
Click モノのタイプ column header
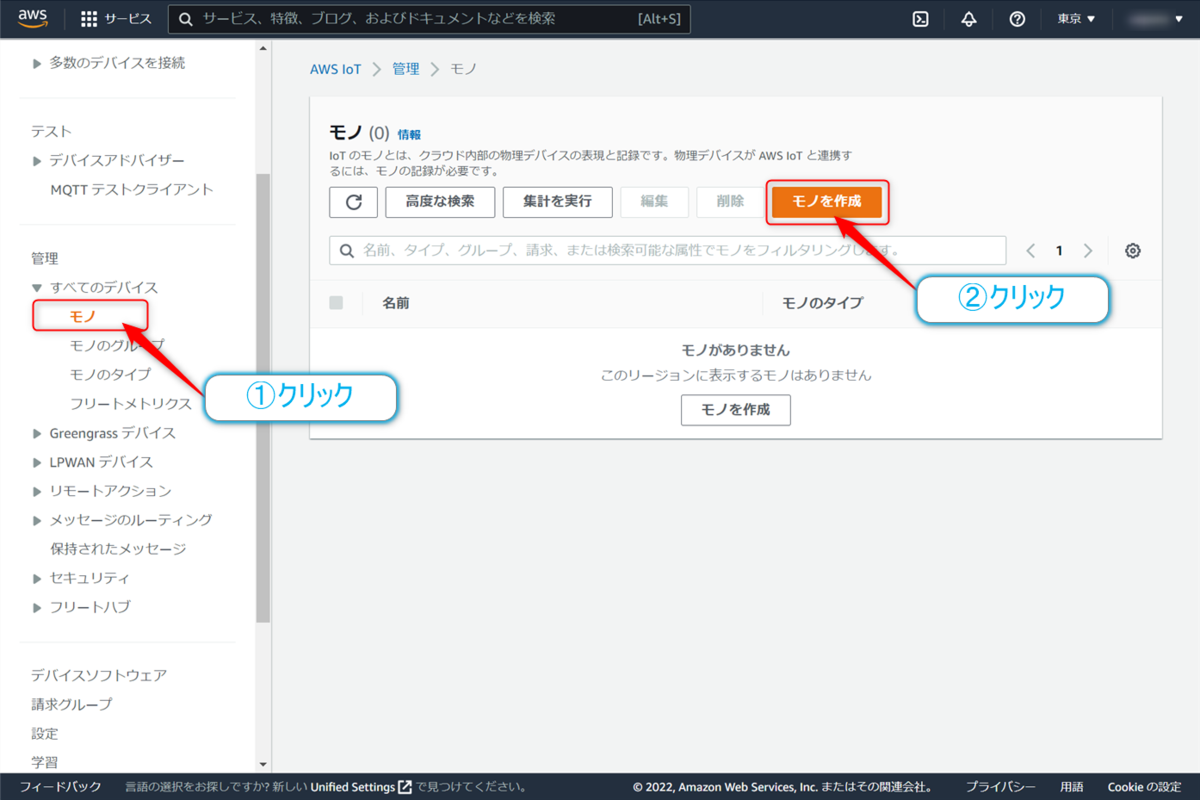pyautogui.click(x=822, y=303)
